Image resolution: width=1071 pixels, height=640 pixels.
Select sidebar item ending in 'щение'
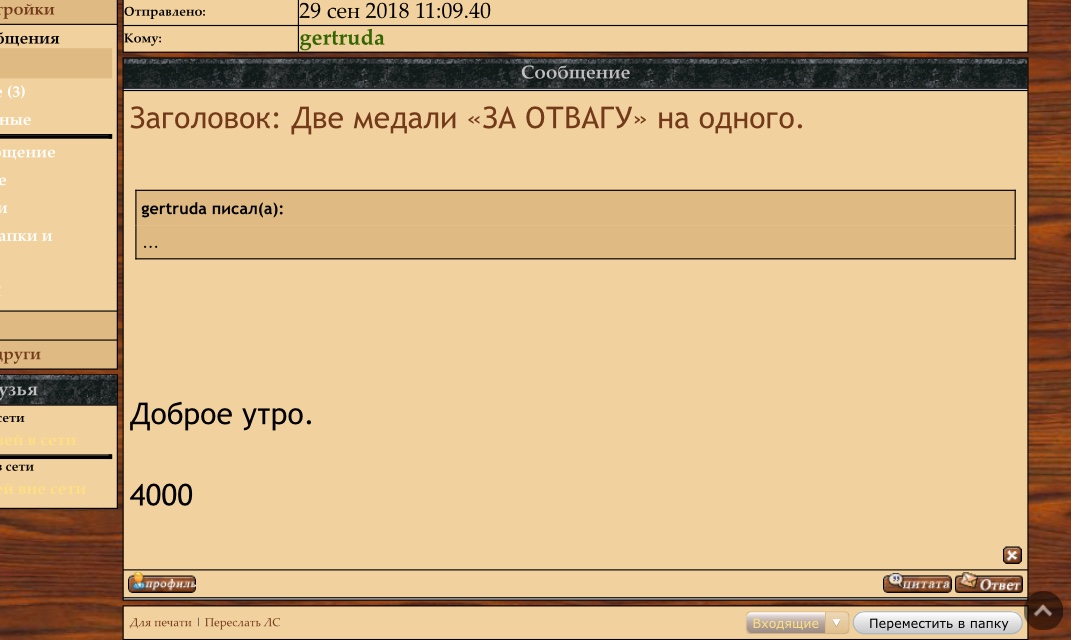pyautogui.click(x=27, y=152)
